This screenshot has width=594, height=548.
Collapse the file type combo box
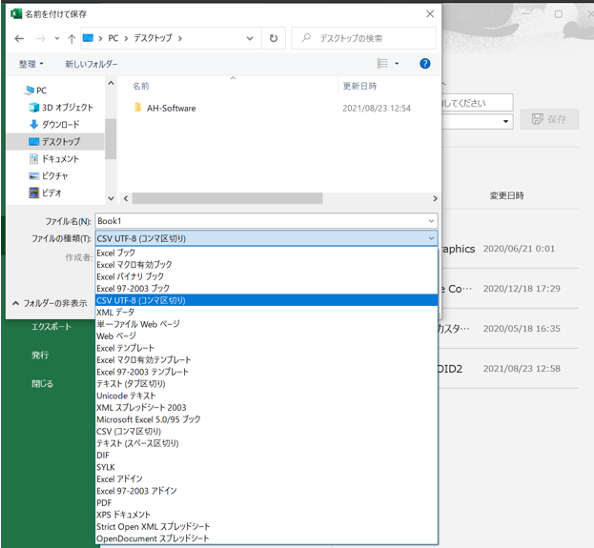click(431, 238)
